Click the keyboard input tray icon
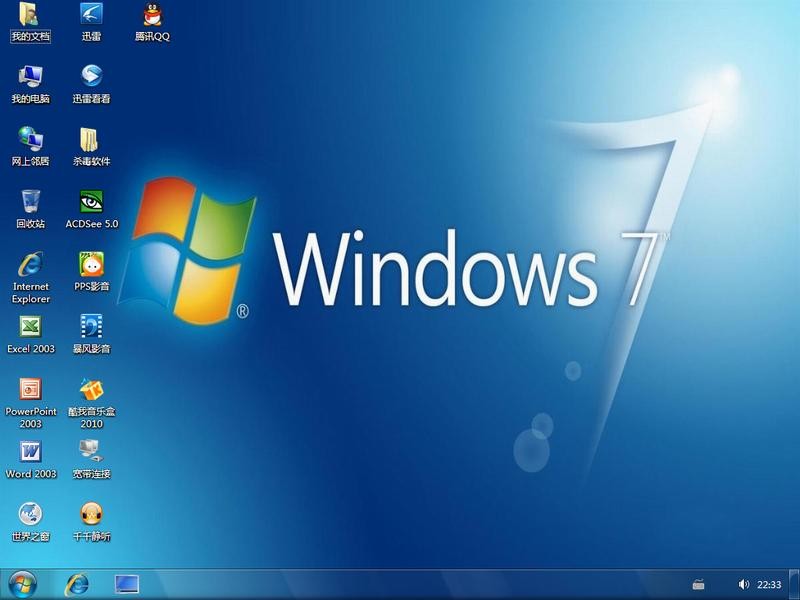This screenshot has width=800, height=600. (698, 584)
